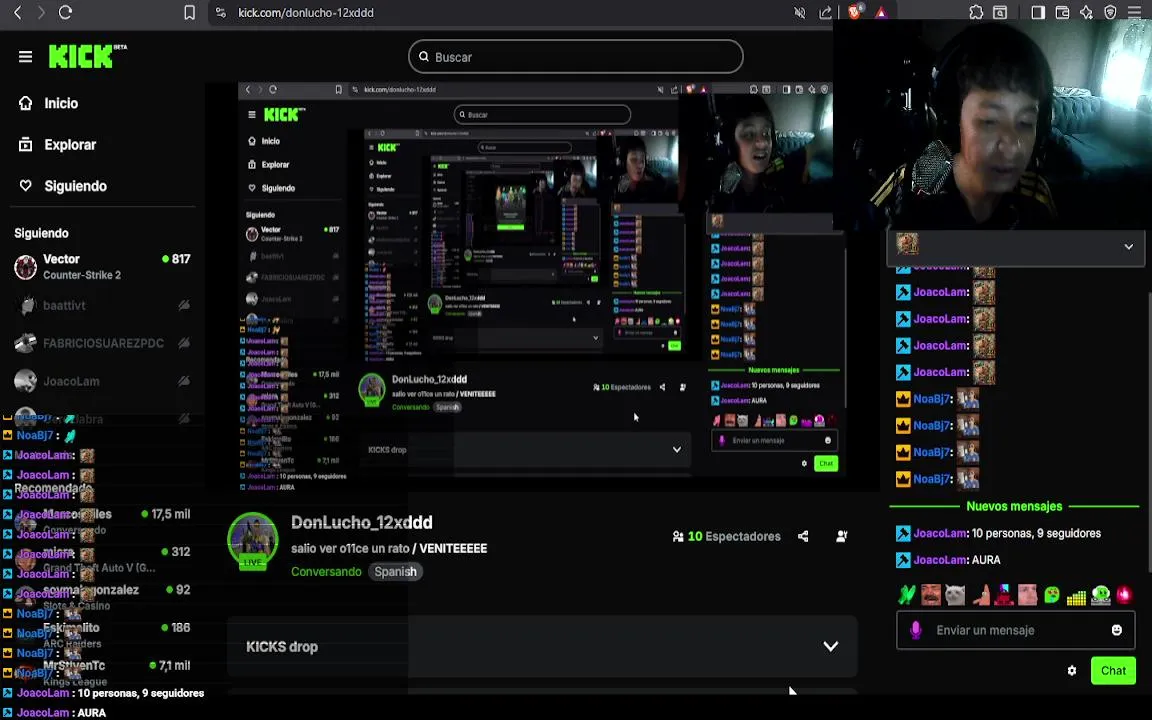Insert the white cat emote
Image resolution: width=1152 pixels, height=720 pixels.
coord(955,594)
